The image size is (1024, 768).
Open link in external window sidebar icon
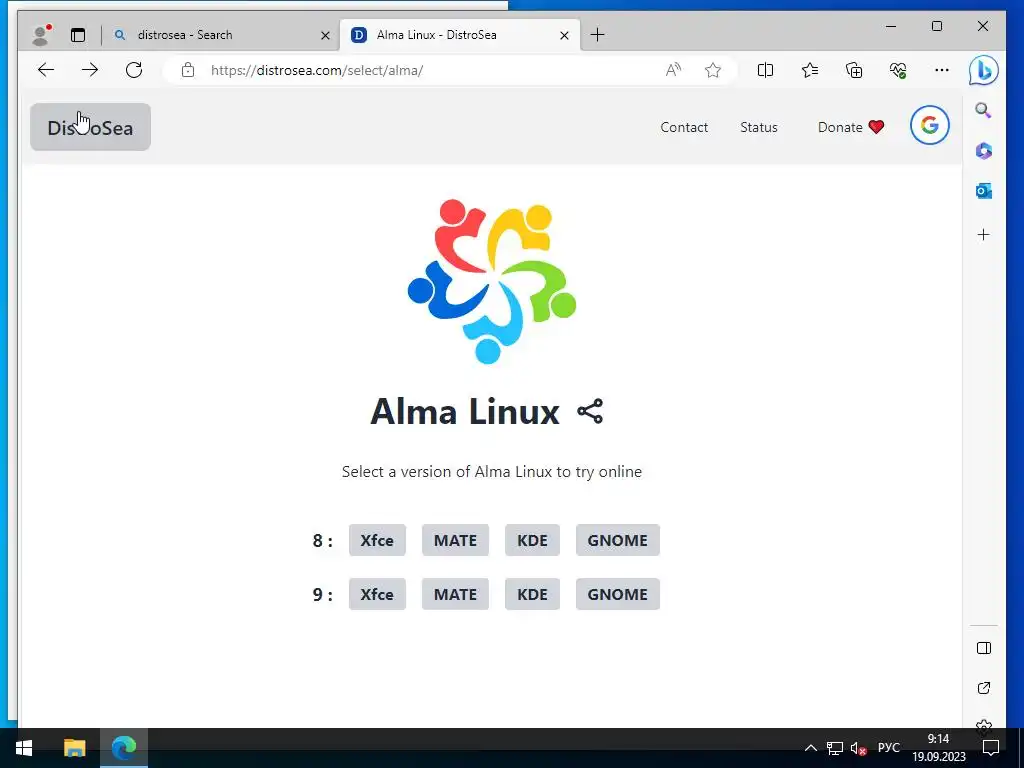tap(984, 688)
